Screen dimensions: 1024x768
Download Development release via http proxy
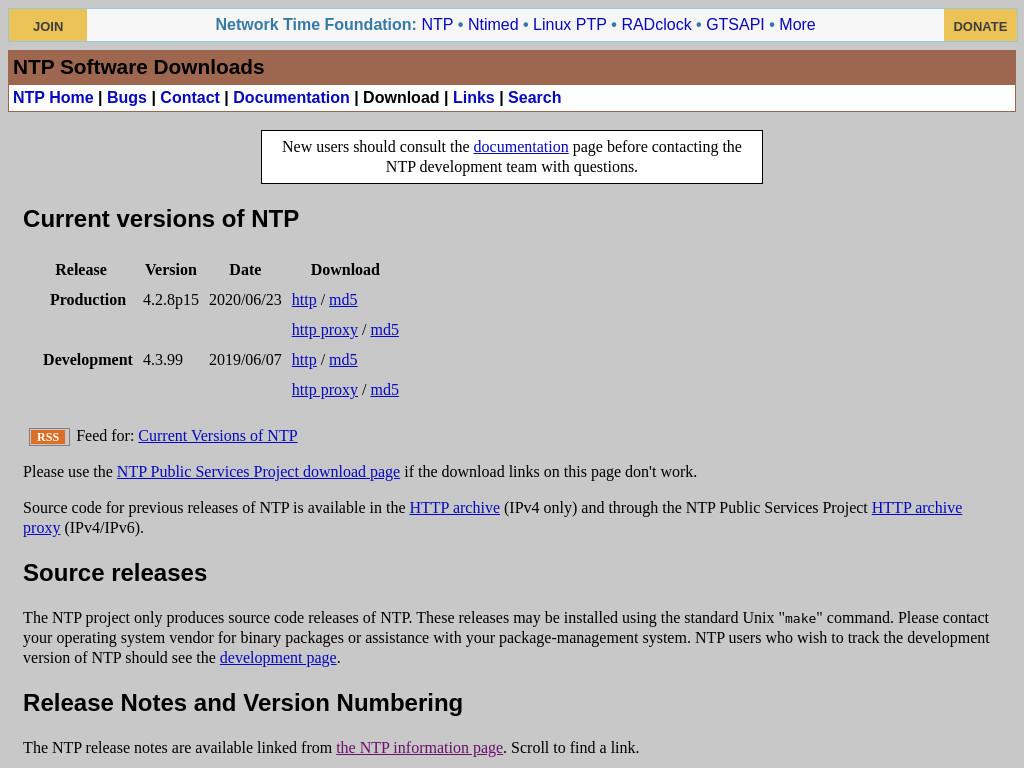click(325, 390)
